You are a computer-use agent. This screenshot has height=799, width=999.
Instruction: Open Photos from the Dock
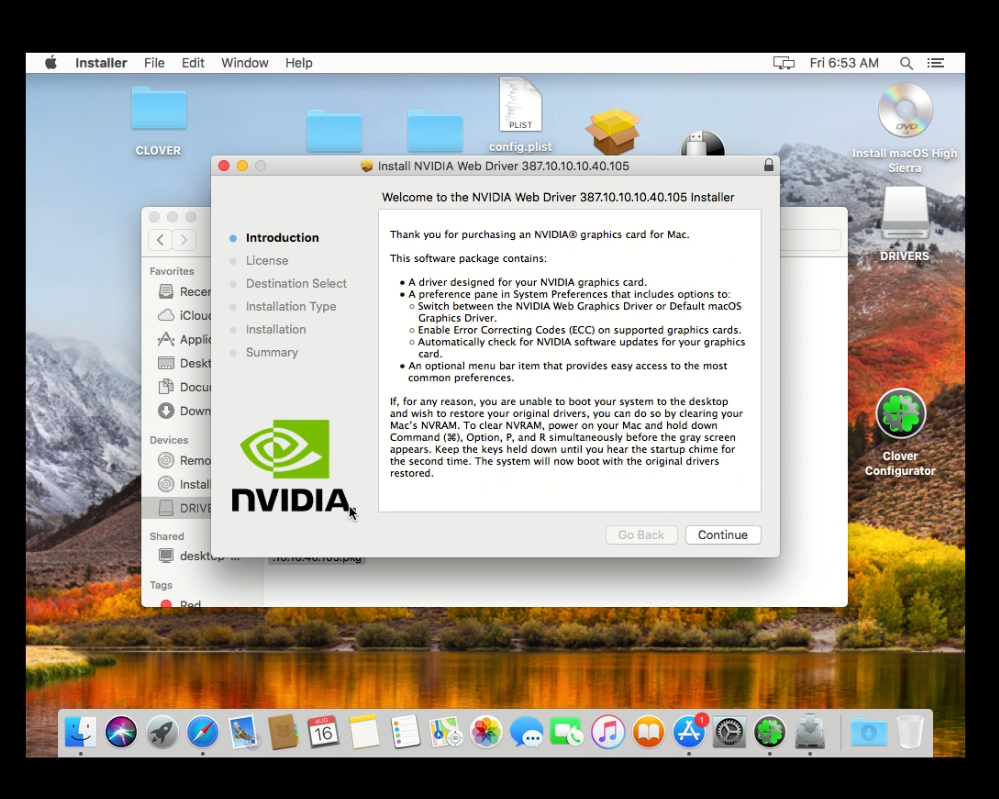[x=486, y=731]
